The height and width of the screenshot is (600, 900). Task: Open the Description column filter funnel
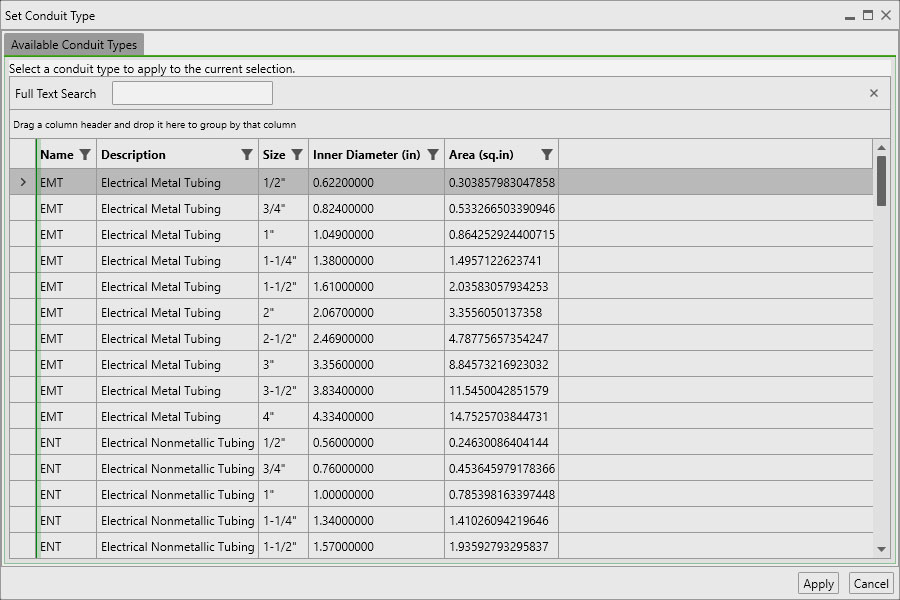pyautogui.click(x=246, y=155)
